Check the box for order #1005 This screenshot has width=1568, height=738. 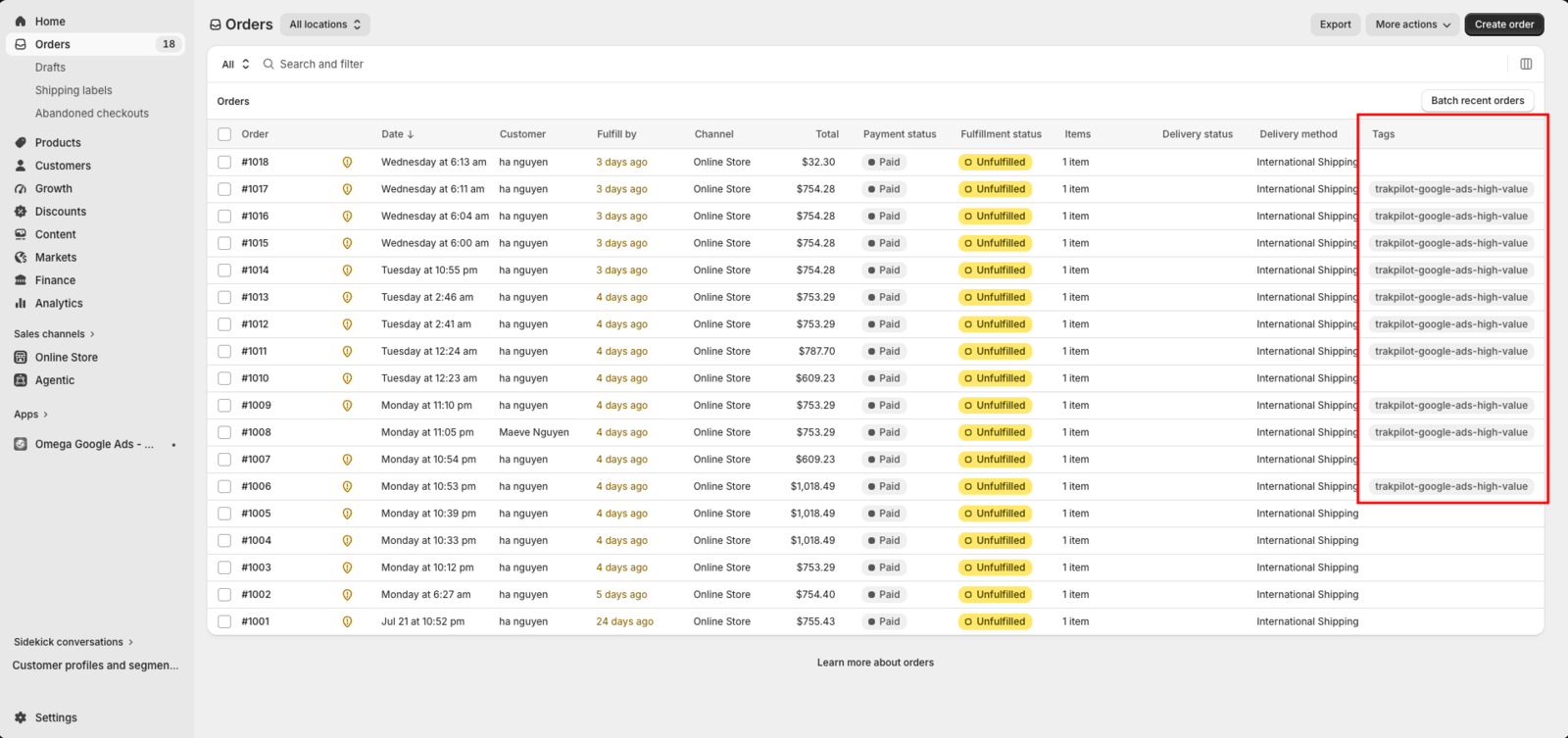click(x=224, y=514)
